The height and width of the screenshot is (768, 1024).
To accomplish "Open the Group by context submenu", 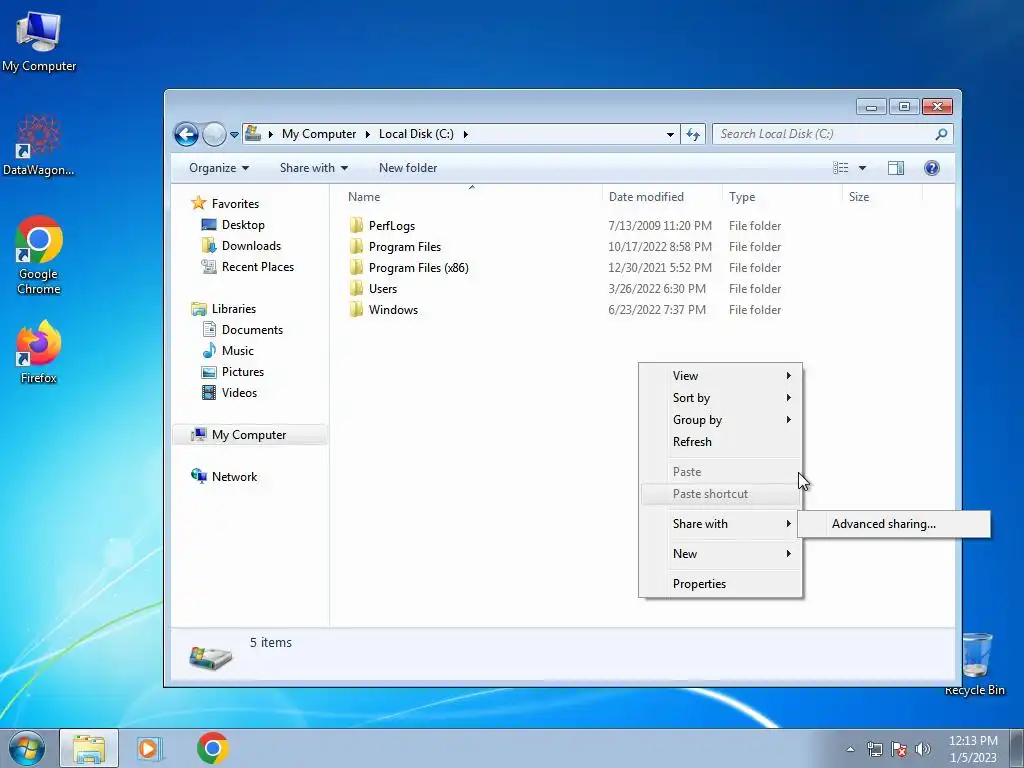I will [x=720, y=420].
